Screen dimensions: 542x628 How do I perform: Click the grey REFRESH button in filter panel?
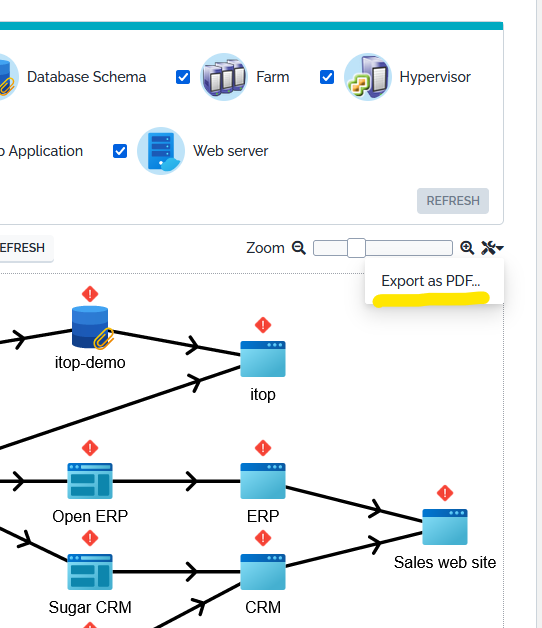(453, 201)
